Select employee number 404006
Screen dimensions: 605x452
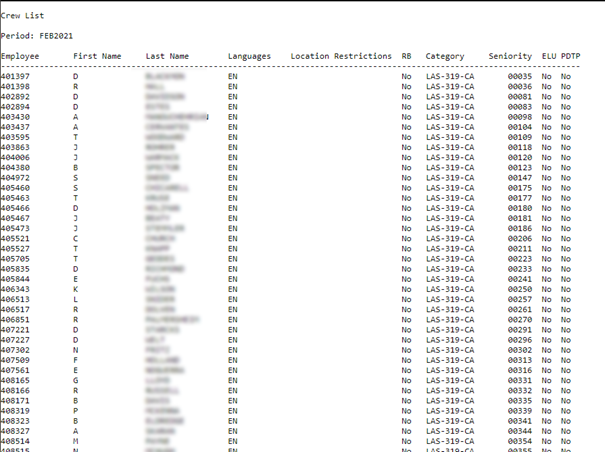coord(15,157)
